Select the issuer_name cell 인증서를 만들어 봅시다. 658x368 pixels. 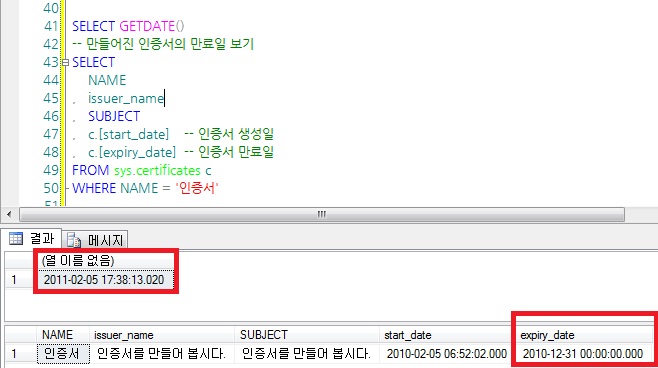click(161, 354)
